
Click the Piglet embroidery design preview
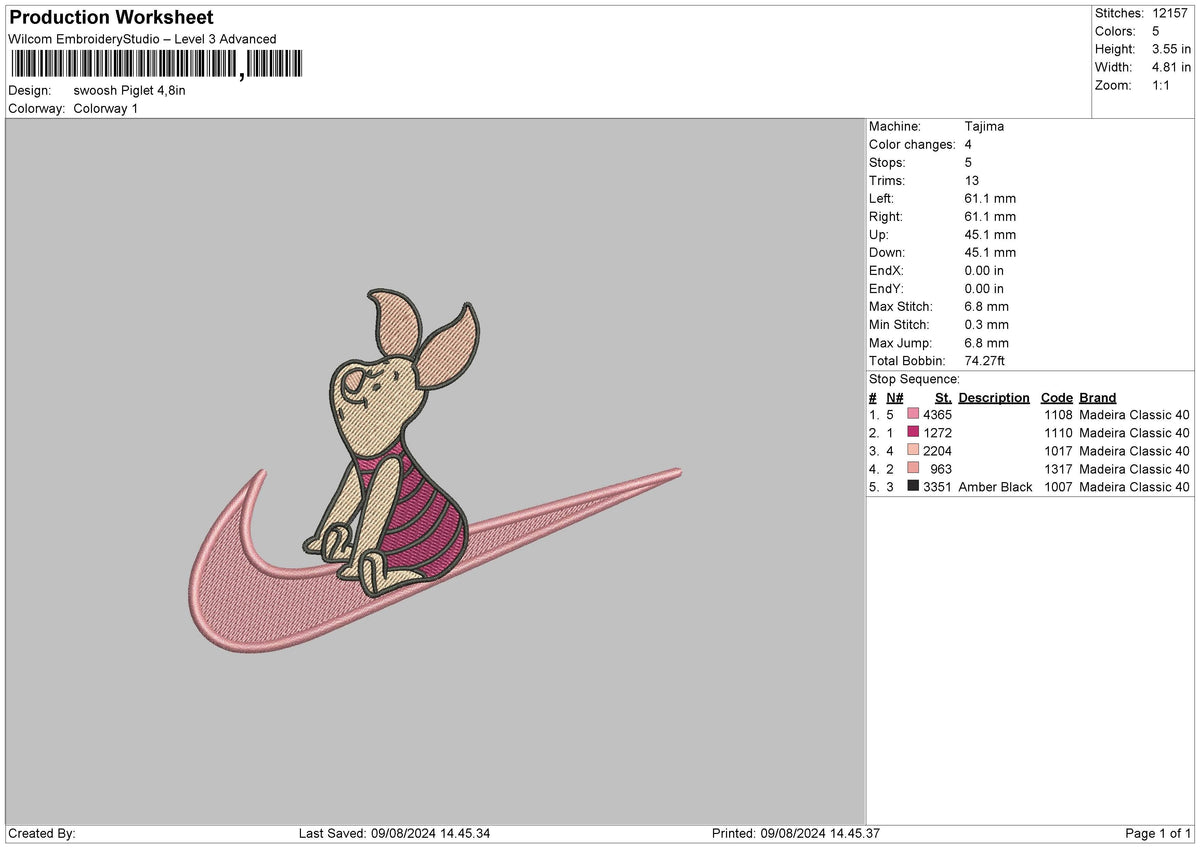(x=435, y=470)
